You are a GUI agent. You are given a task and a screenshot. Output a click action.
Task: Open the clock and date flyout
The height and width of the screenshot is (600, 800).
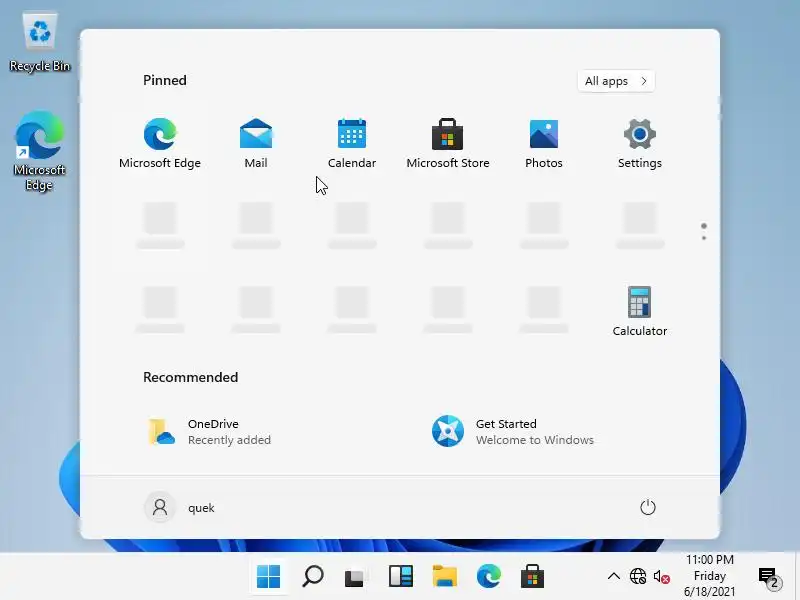[710, 576]
